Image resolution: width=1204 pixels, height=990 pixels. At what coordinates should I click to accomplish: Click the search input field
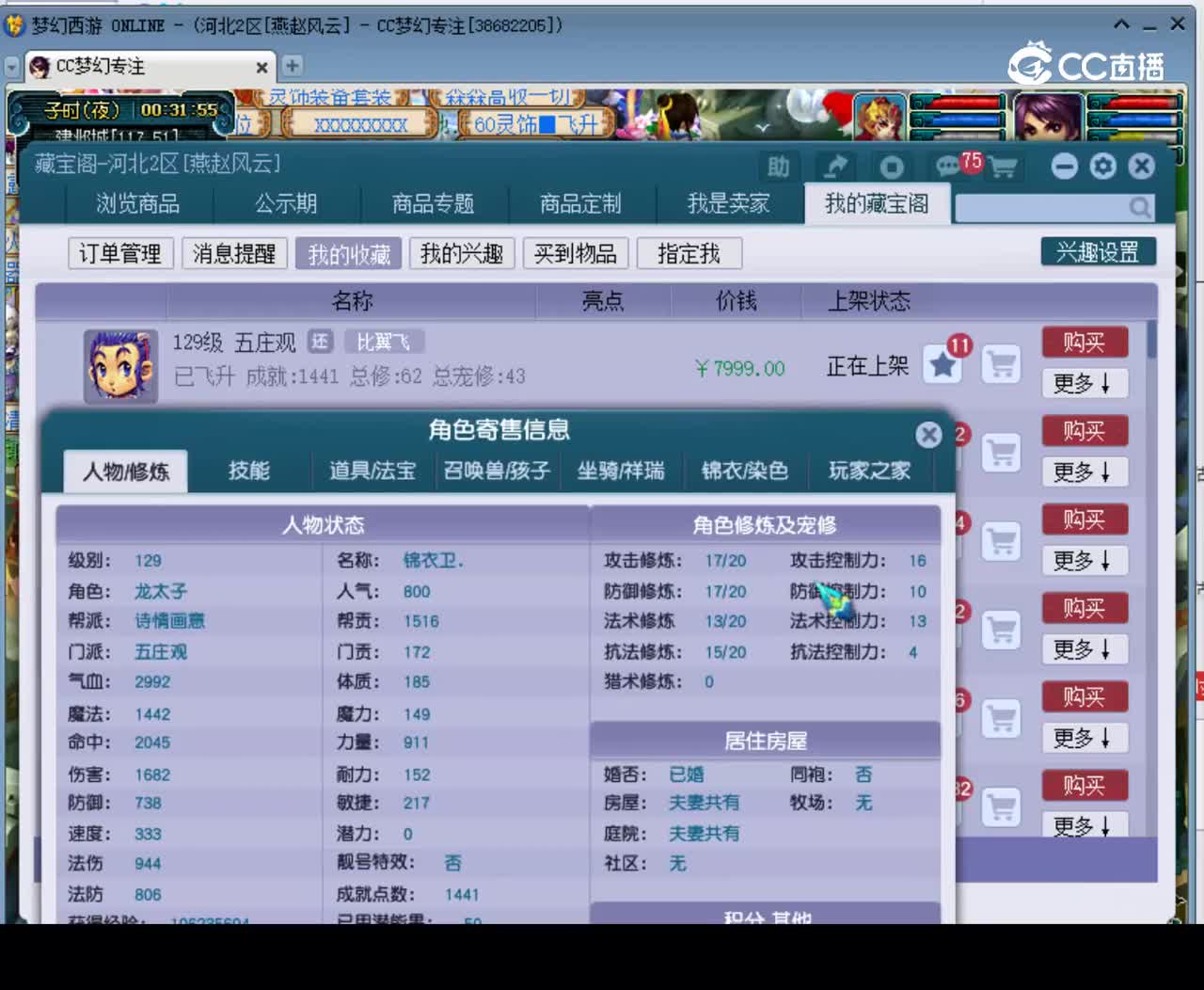(x=1041, y=207)
